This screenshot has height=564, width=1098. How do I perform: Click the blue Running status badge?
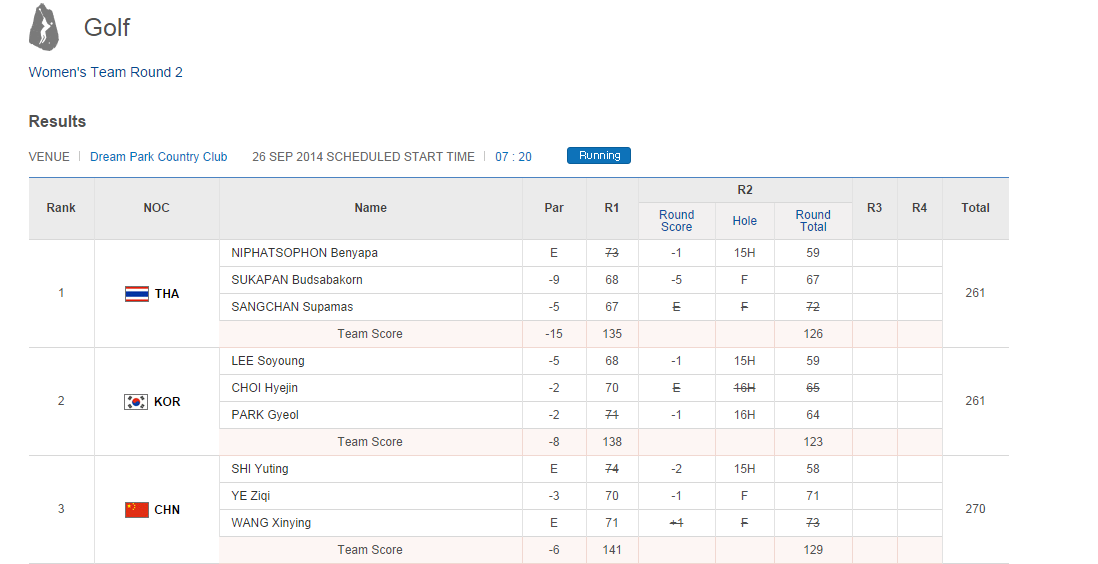(598, 156)
